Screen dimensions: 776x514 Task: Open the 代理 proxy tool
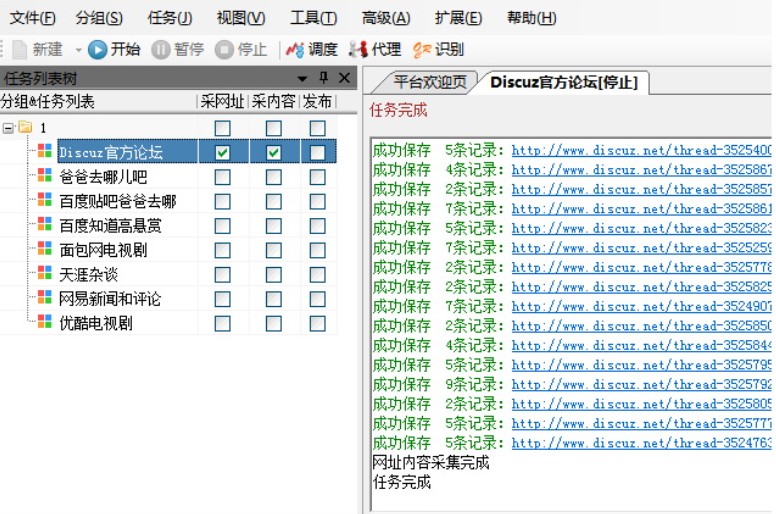click(375, 49)
